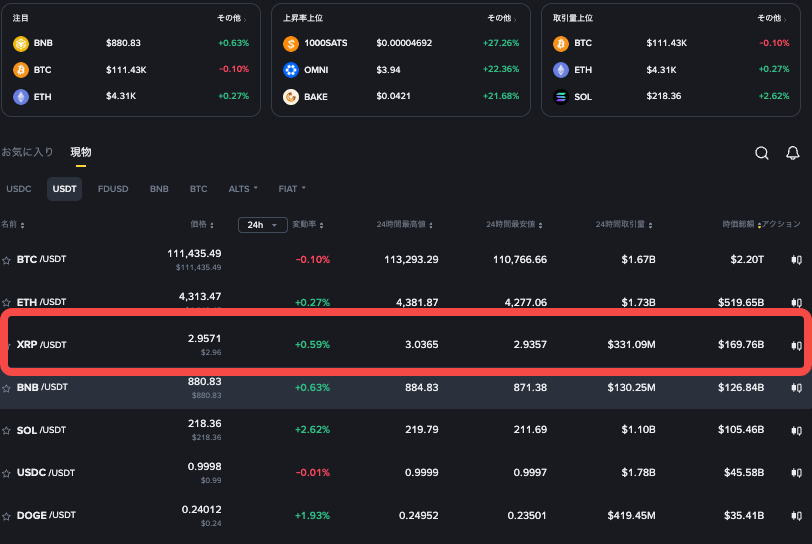Expand the ALTS market dropdown
The width and height of the screenshot is (812, 544).
(x=243, y=188)
